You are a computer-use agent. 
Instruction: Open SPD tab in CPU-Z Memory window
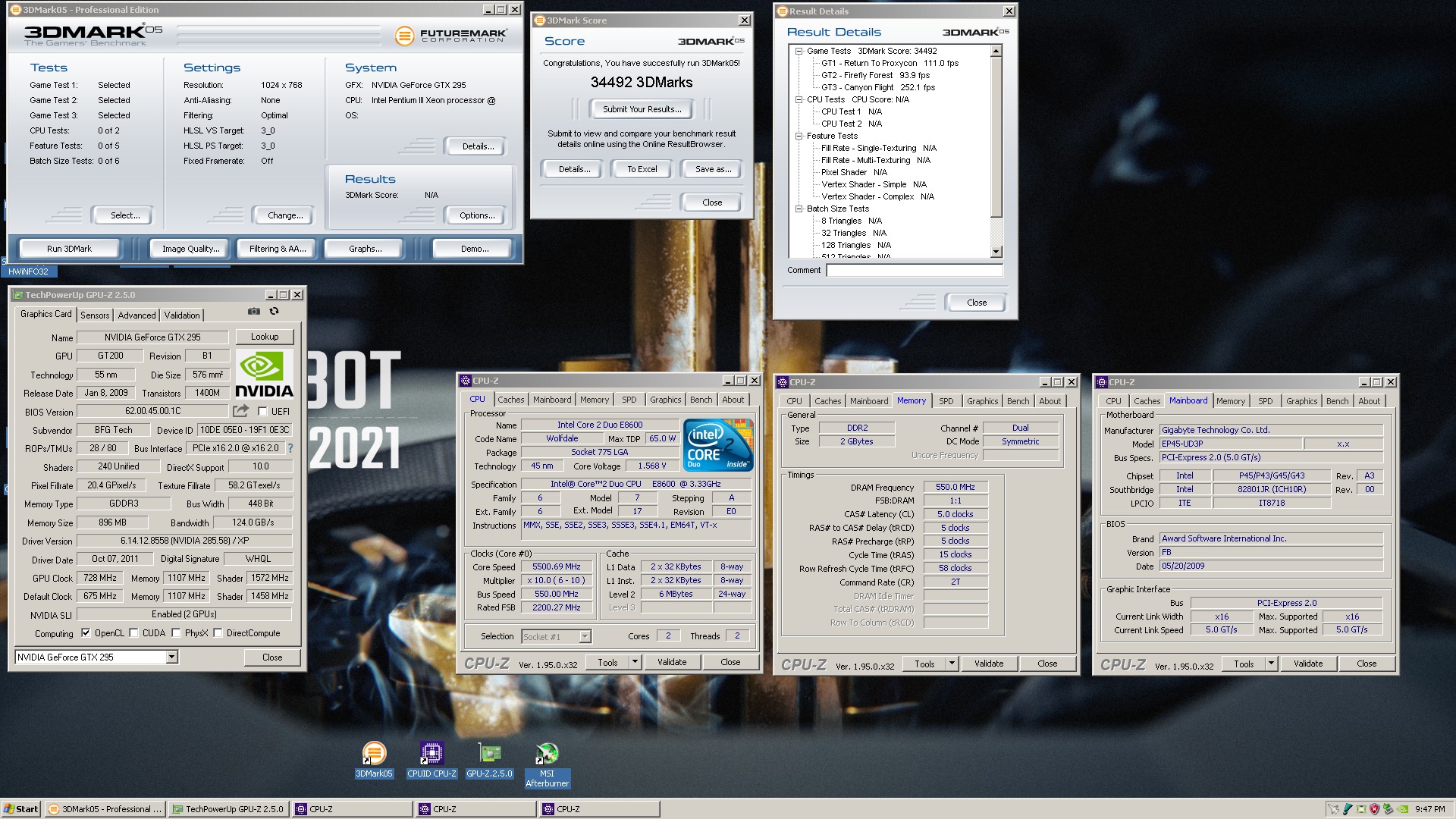[946, 401]
